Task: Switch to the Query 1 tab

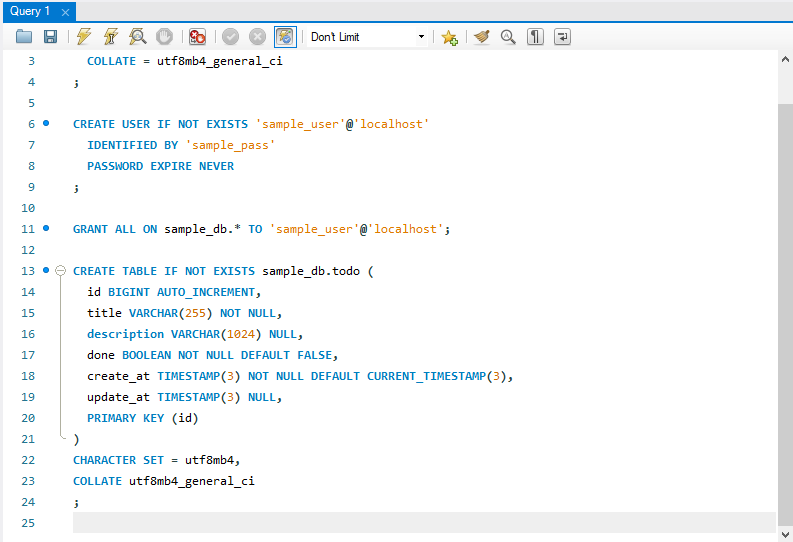Action: [30, 11]
